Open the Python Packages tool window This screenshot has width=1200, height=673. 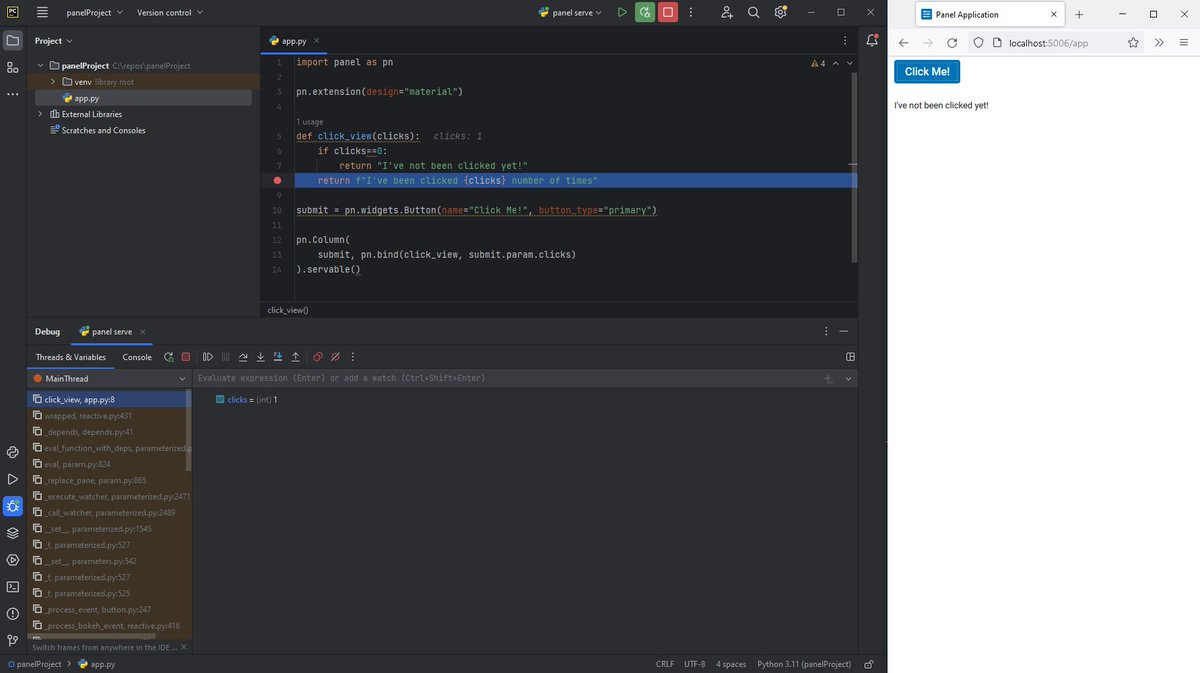(13, 453)
